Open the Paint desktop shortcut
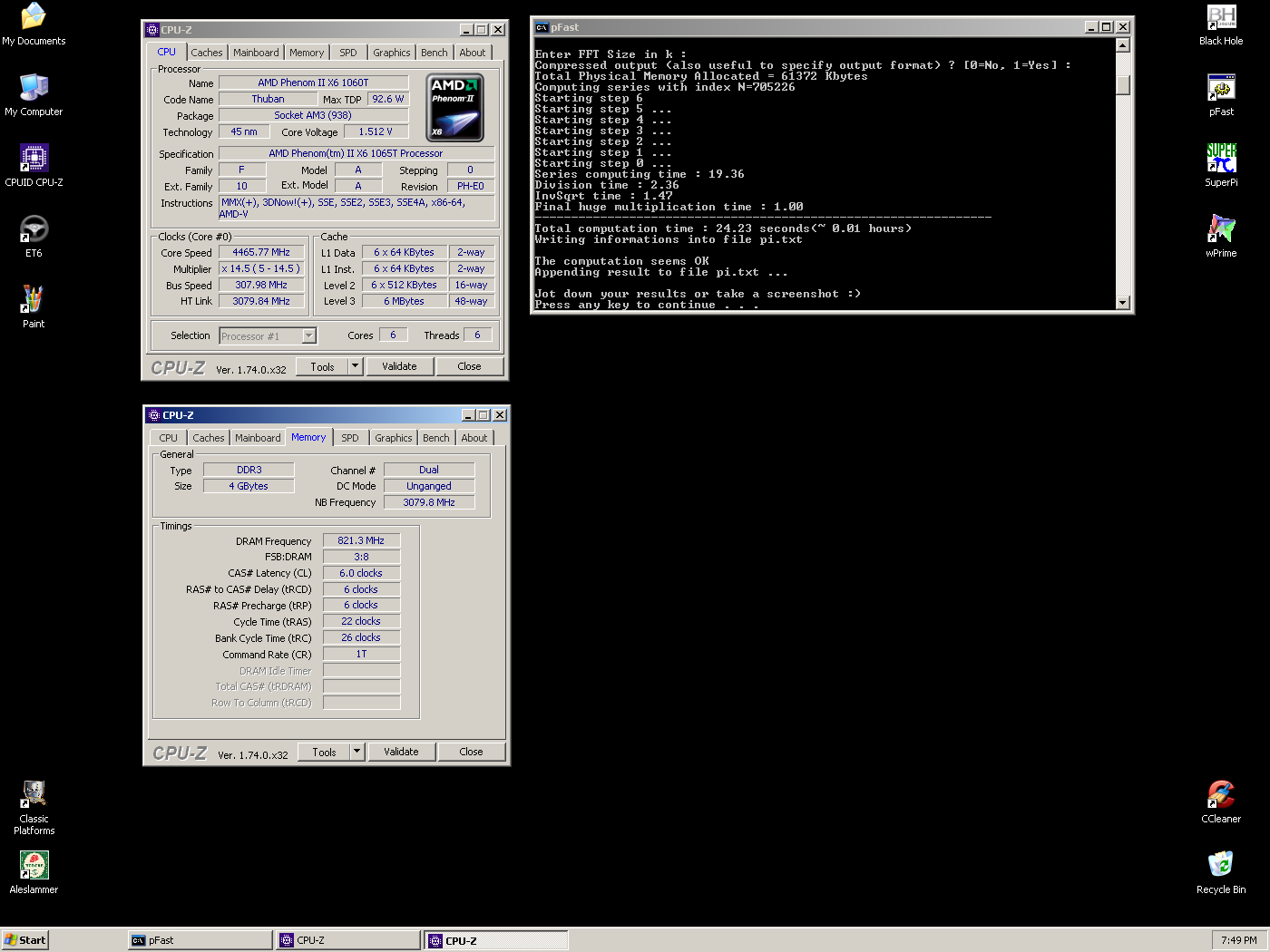1270x952 pixels. coord(34,307)
